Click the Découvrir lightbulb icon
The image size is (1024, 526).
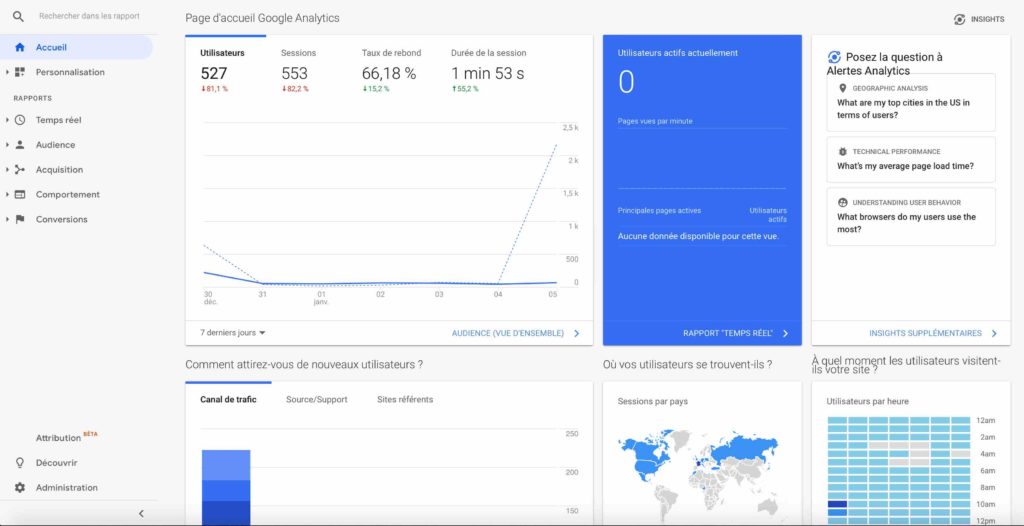pyautogui.click(x=20, y=463)
